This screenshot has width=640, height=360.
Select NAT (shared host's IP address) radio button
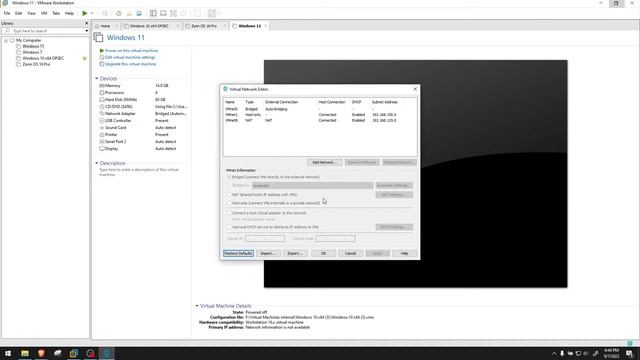229,195
